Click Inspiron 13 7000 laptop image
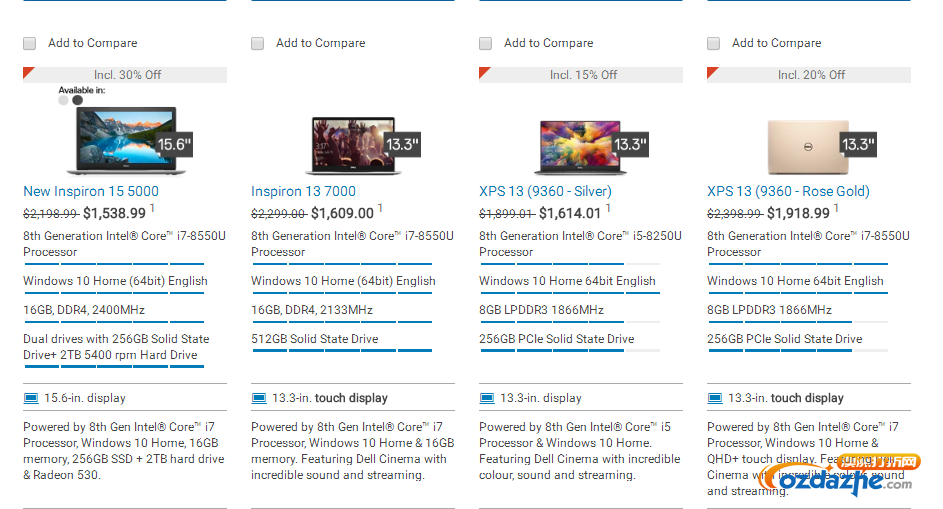943x509 pixels. [354, 146]
